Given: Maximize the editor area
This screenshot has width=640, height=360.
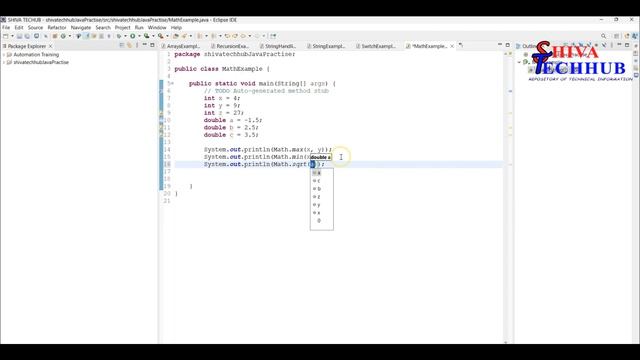Looking at the screenshot, I should [x=508, y=45].
